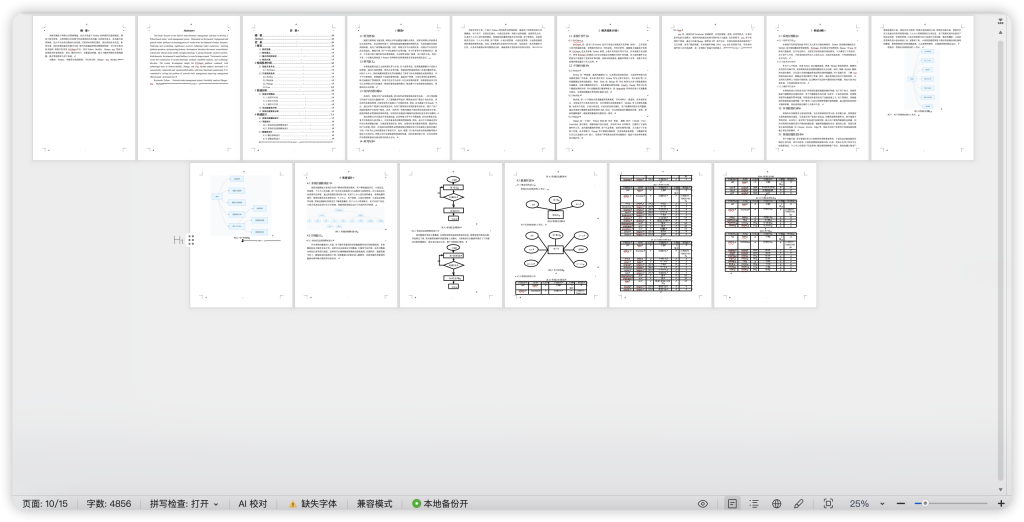Viewport: 1024px width, 522px height.
Task: Click 本地备份开 status text
Action: (446, 504)
